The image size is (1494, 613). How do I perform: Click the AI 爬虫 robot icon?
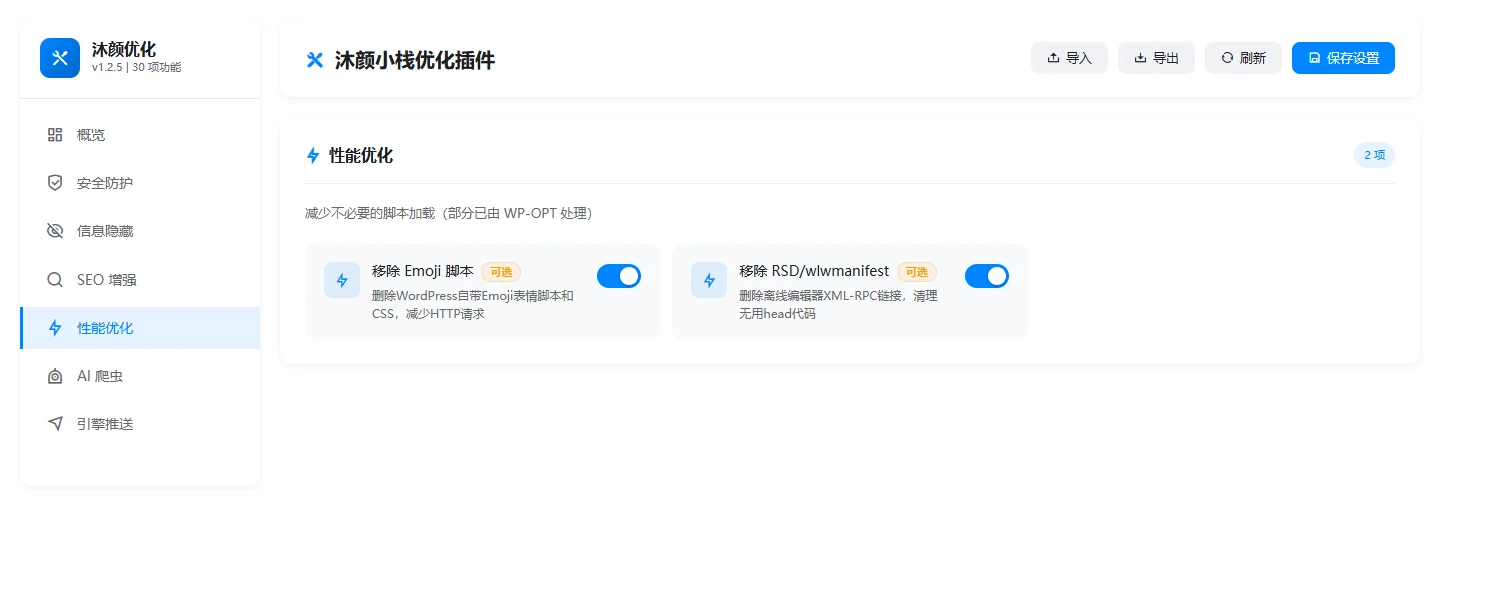pyautogui.click(x=55, y=376)
